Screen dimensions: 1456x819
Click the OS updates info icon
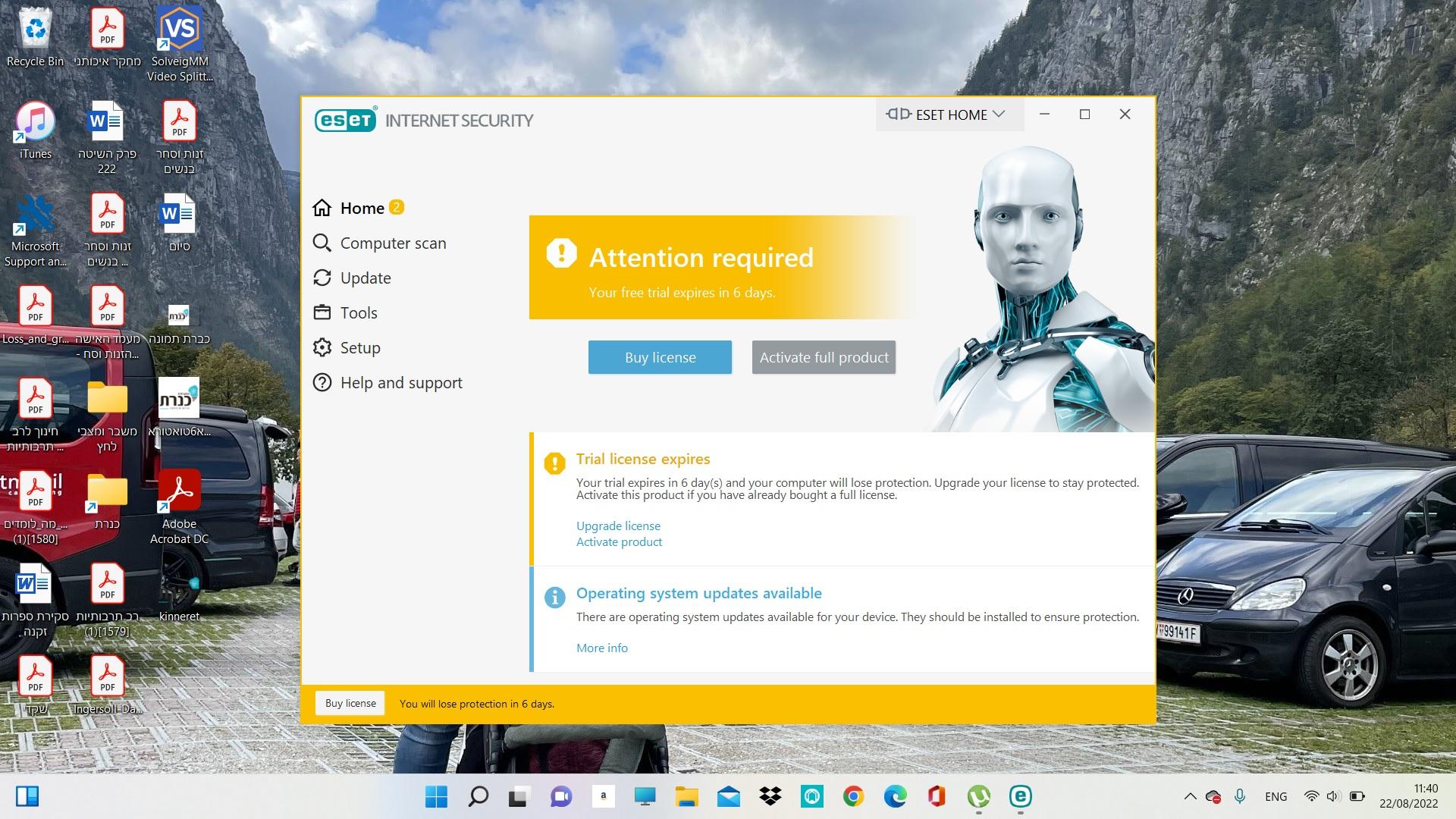coord(554,597)
